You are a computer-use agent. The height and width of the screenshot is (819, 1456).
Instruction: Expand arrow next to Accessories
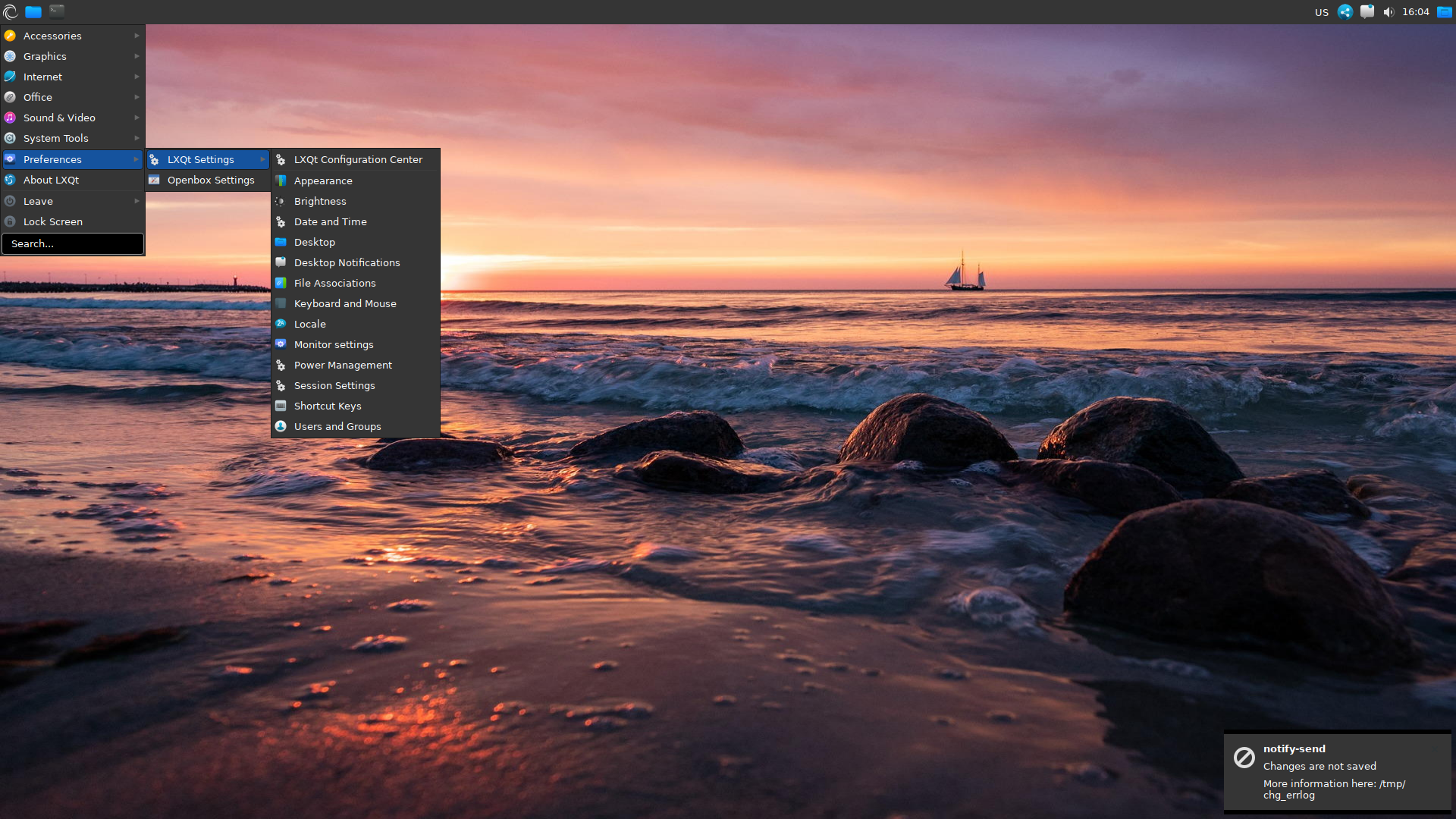pyautogui.click(x=136, y=36)
